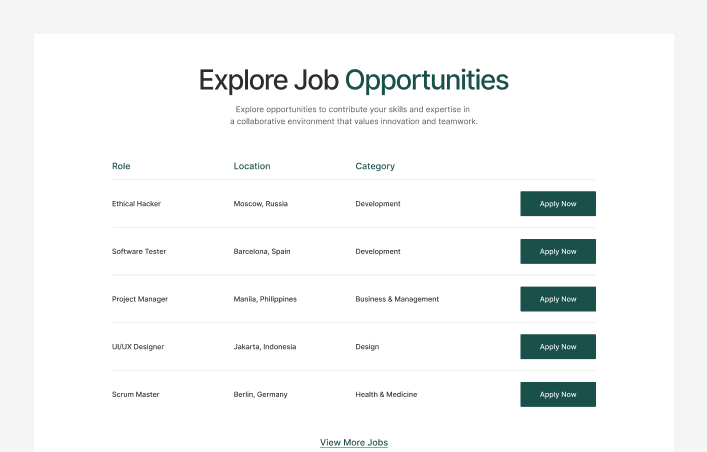Apply Now for Project Manager role

pos(557,299)
